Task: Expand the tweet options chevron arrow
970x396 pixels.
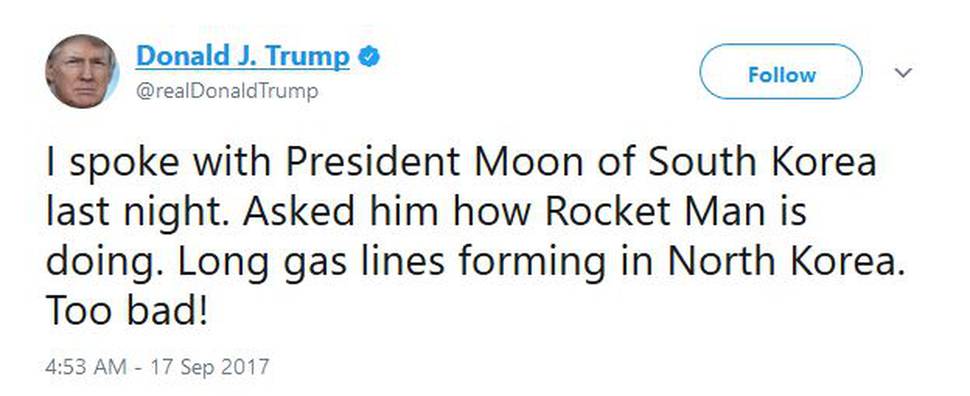Action: 904,73
